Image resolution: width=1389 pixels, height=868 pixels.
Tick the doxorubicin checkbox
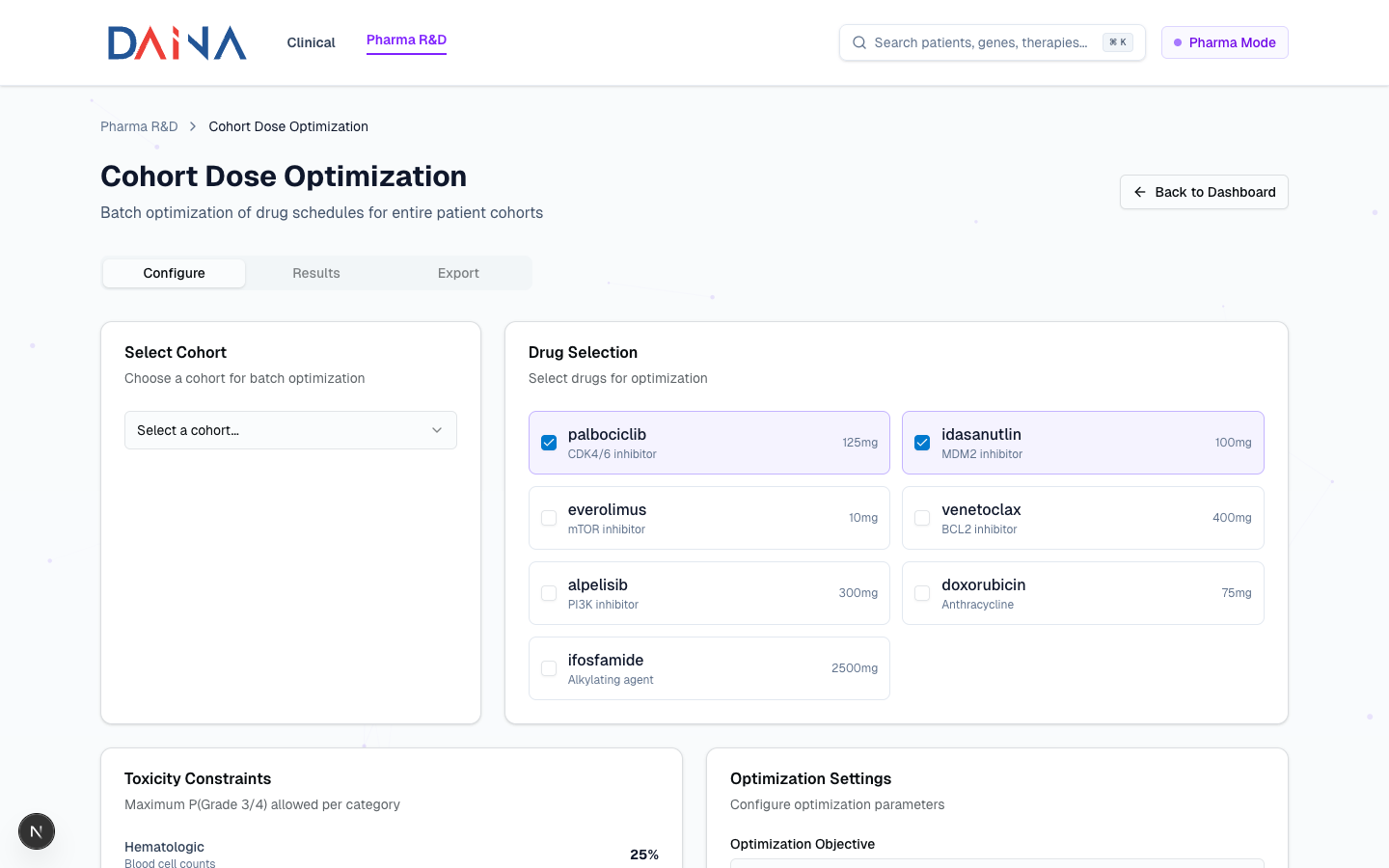point(922,593)
